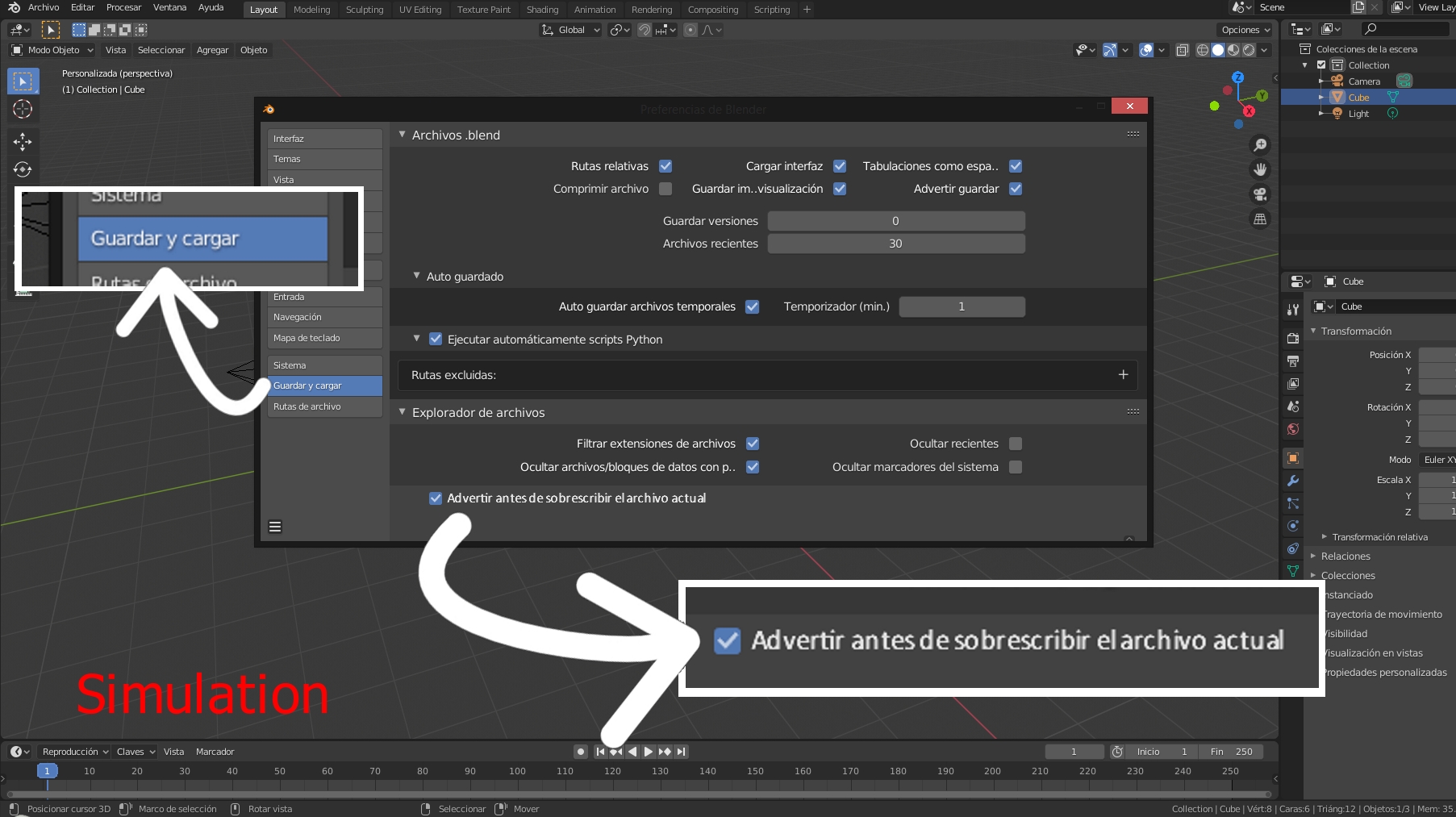The height and width of the screenshot is (817, 1456).
Task: Click the play animation button
Action: point(649,752)
